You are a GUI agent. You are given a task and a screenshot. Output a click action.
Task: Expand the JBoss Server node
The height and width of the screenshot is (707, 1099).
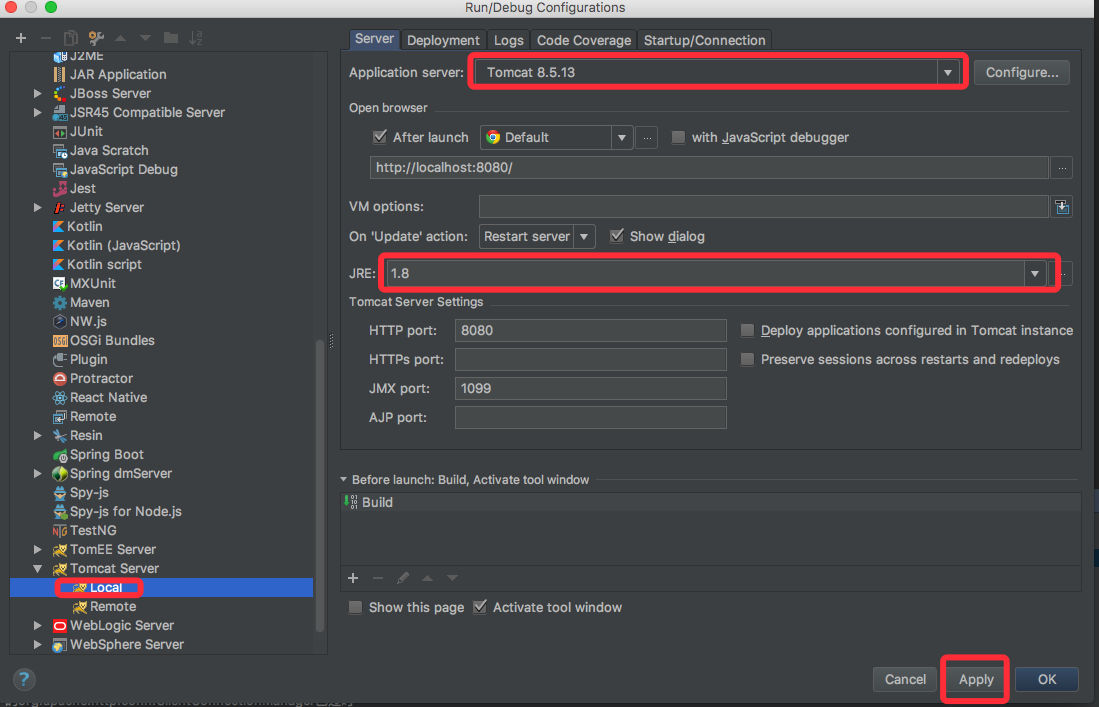click(38, 93)
